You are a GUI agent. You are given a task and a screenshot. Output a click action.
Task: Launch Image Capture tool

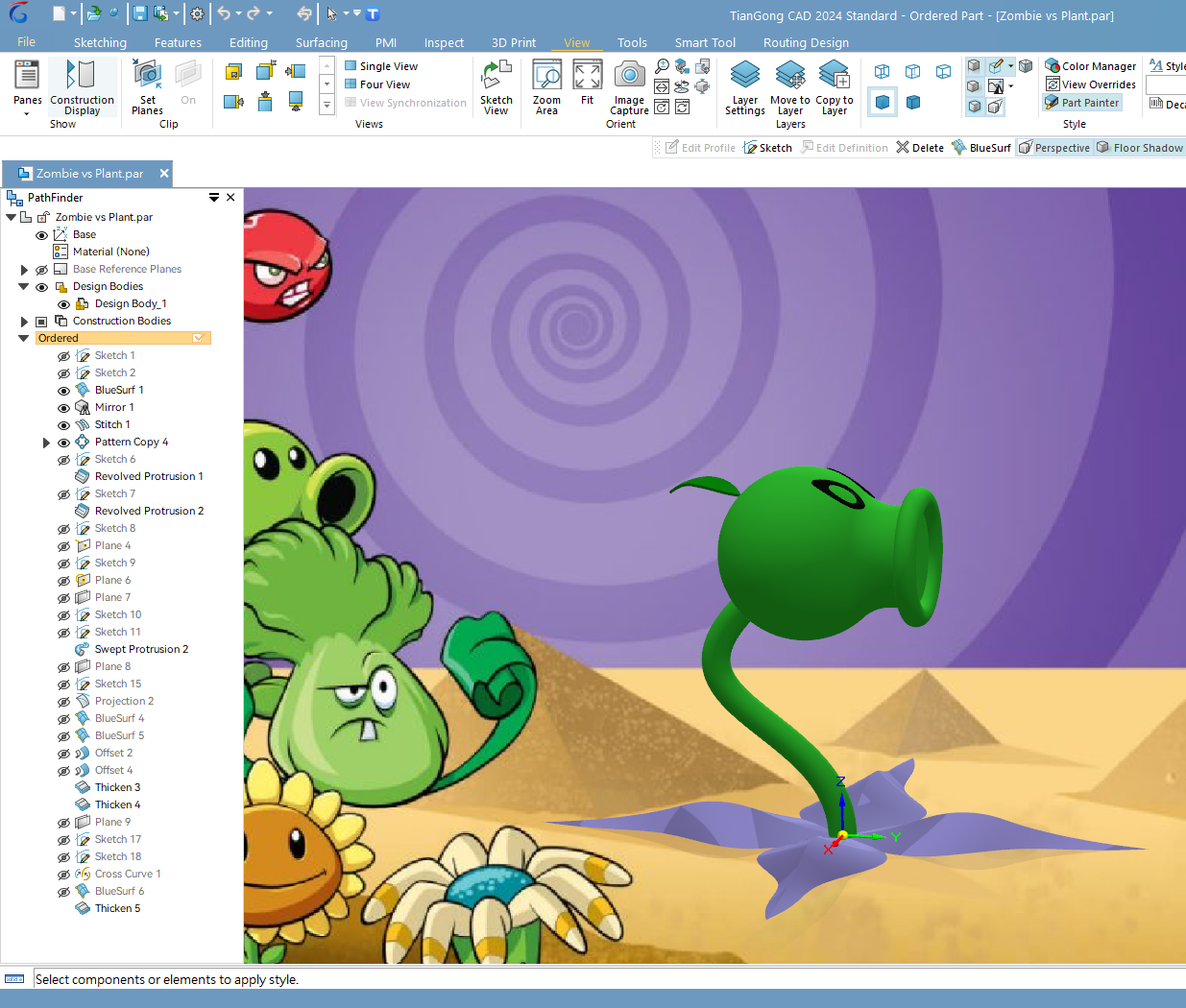(x=629, y=88)
